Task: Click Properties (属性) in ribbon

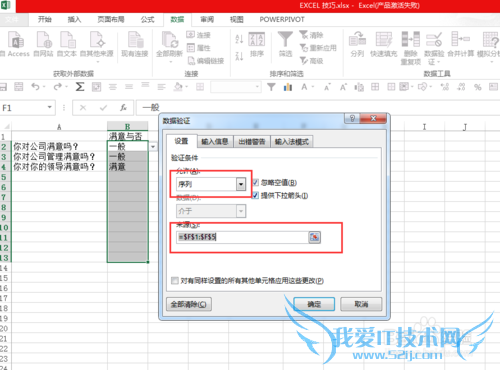Action: pos(199,48)
